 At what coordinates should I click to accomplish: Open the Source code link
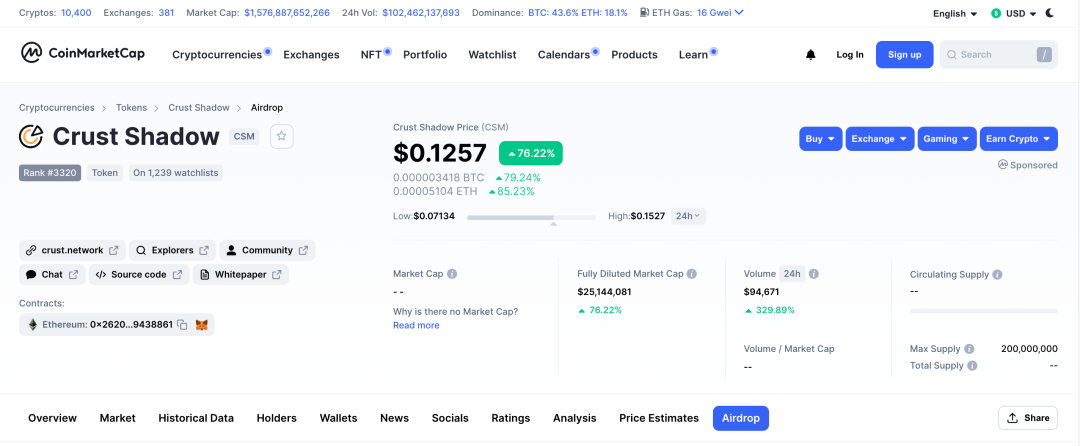(139, 275)
